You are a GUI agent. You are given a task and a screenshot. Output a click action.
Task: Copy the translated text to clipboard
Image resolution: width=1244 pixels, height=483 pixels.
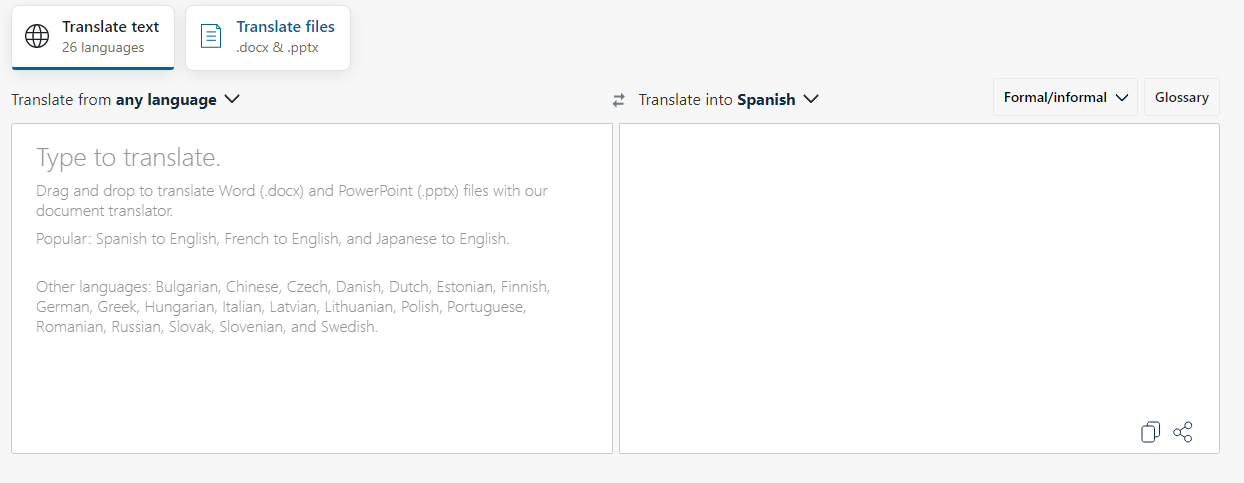pos(1150,432)
